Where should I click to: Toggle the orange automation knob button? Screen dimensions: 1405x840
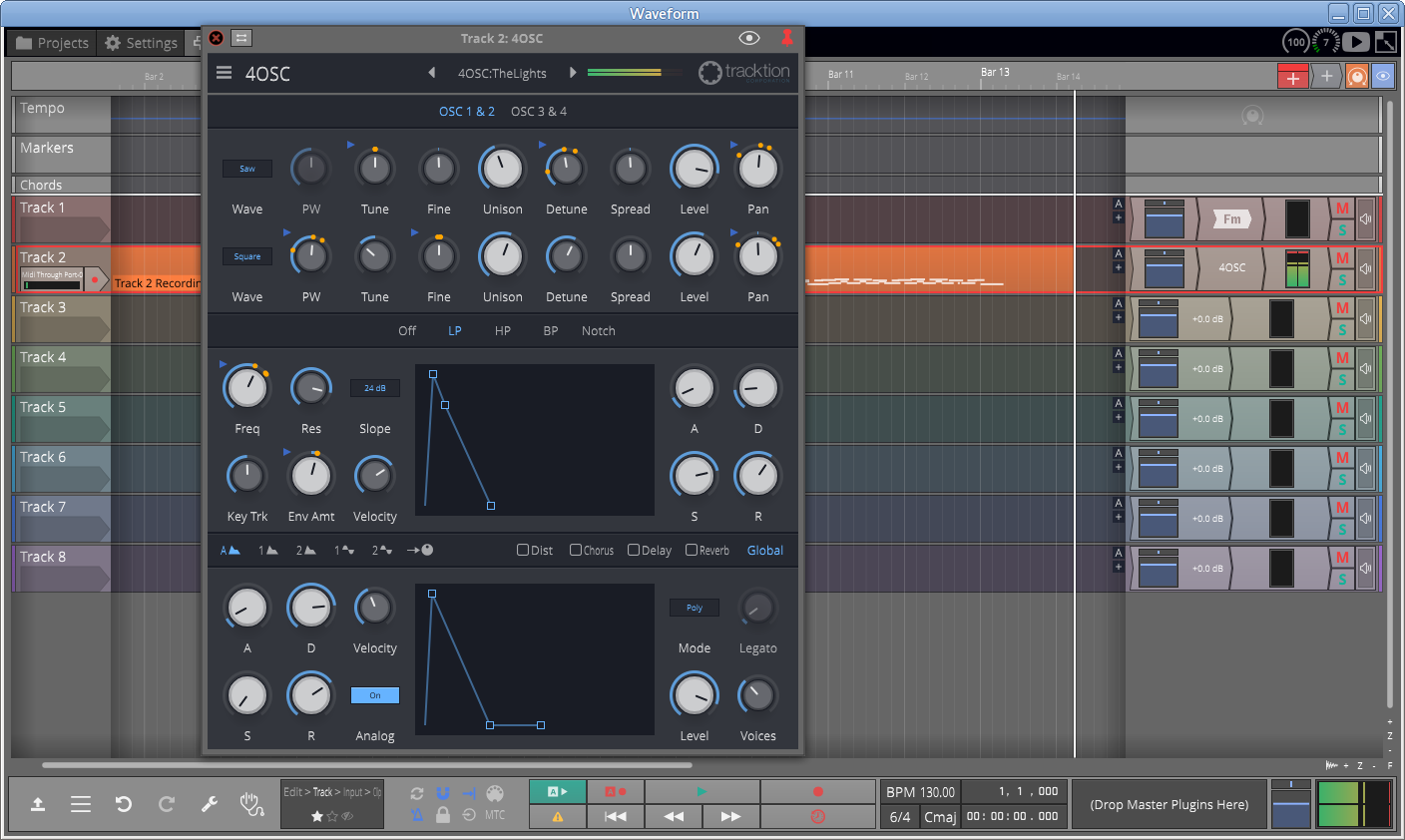[x=1357, y=76]
